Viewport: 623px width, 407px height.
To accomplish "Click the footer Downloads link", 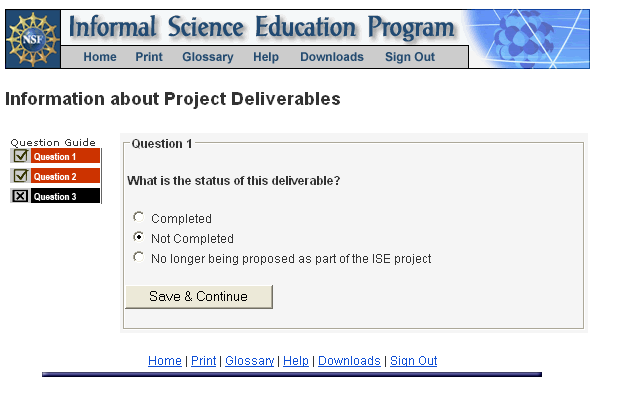I will pyautogui.click(x=349, y=361).
